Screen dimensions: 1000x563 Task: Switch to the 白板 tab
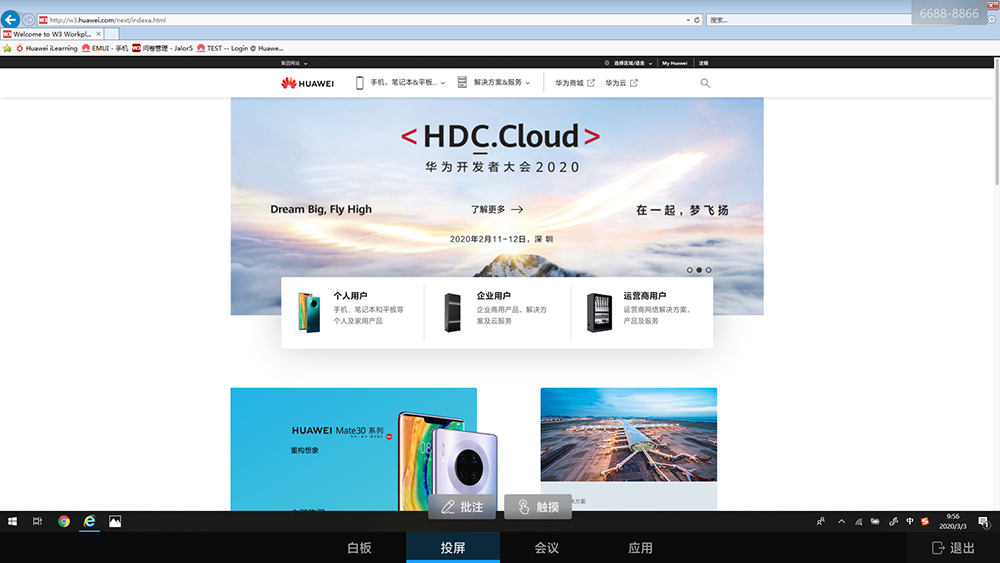point(359,548)
